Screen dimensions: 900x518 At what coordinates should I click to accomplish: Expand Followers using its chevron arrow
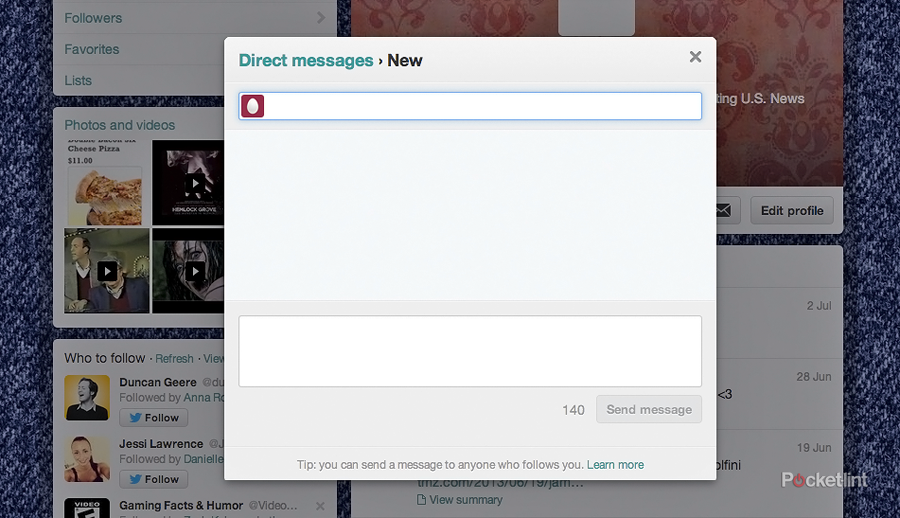(321, 18)
